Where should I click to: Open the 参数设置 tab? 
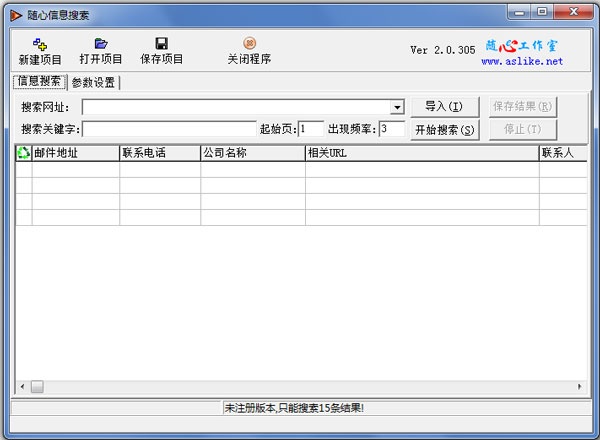point(93,83)
